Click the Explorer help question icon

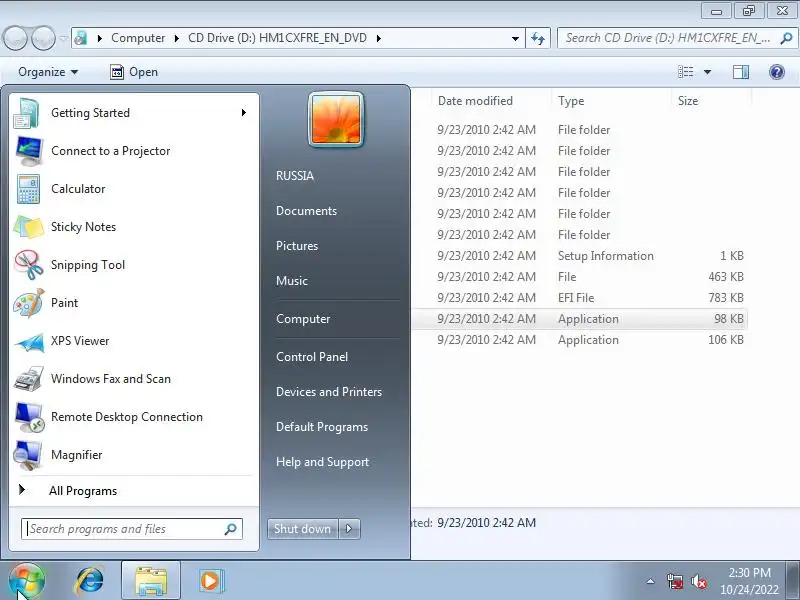[777, 72]
